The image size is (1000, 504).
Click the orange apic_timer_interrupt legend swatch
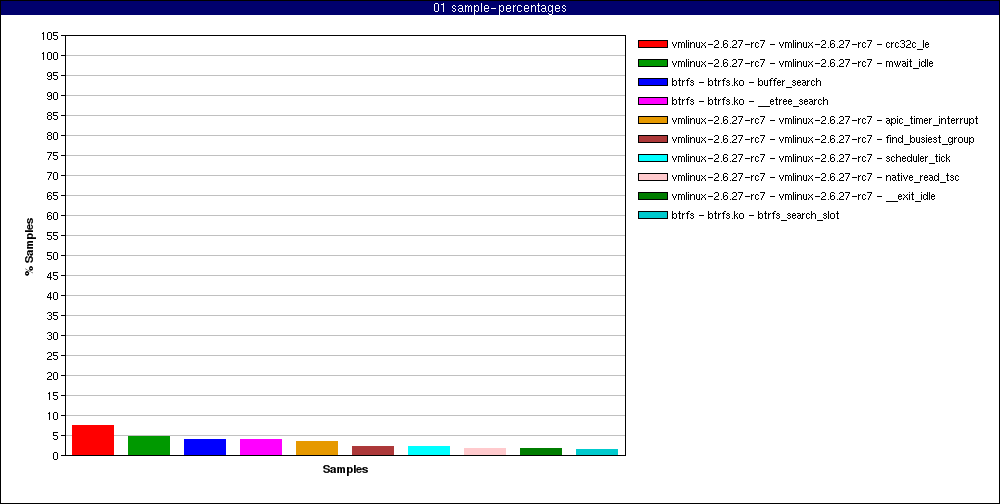click(652, 120)
